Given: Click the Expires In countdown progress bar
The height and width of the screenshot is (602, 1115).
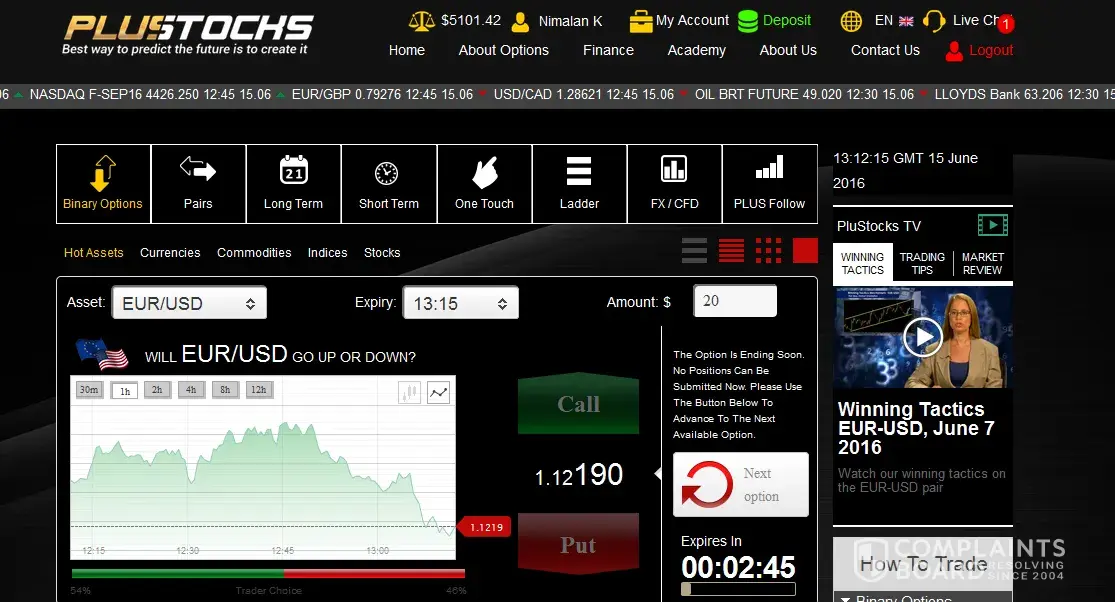Looking at the screenshot, I should click(x=738, y=589).
